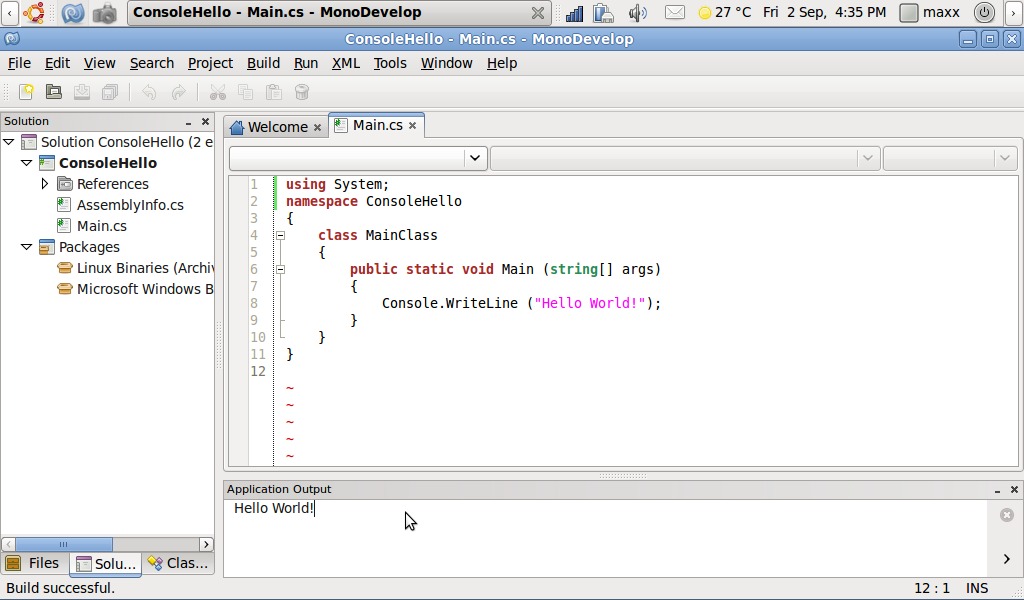Open the Edit menu

tap(57, 63)
